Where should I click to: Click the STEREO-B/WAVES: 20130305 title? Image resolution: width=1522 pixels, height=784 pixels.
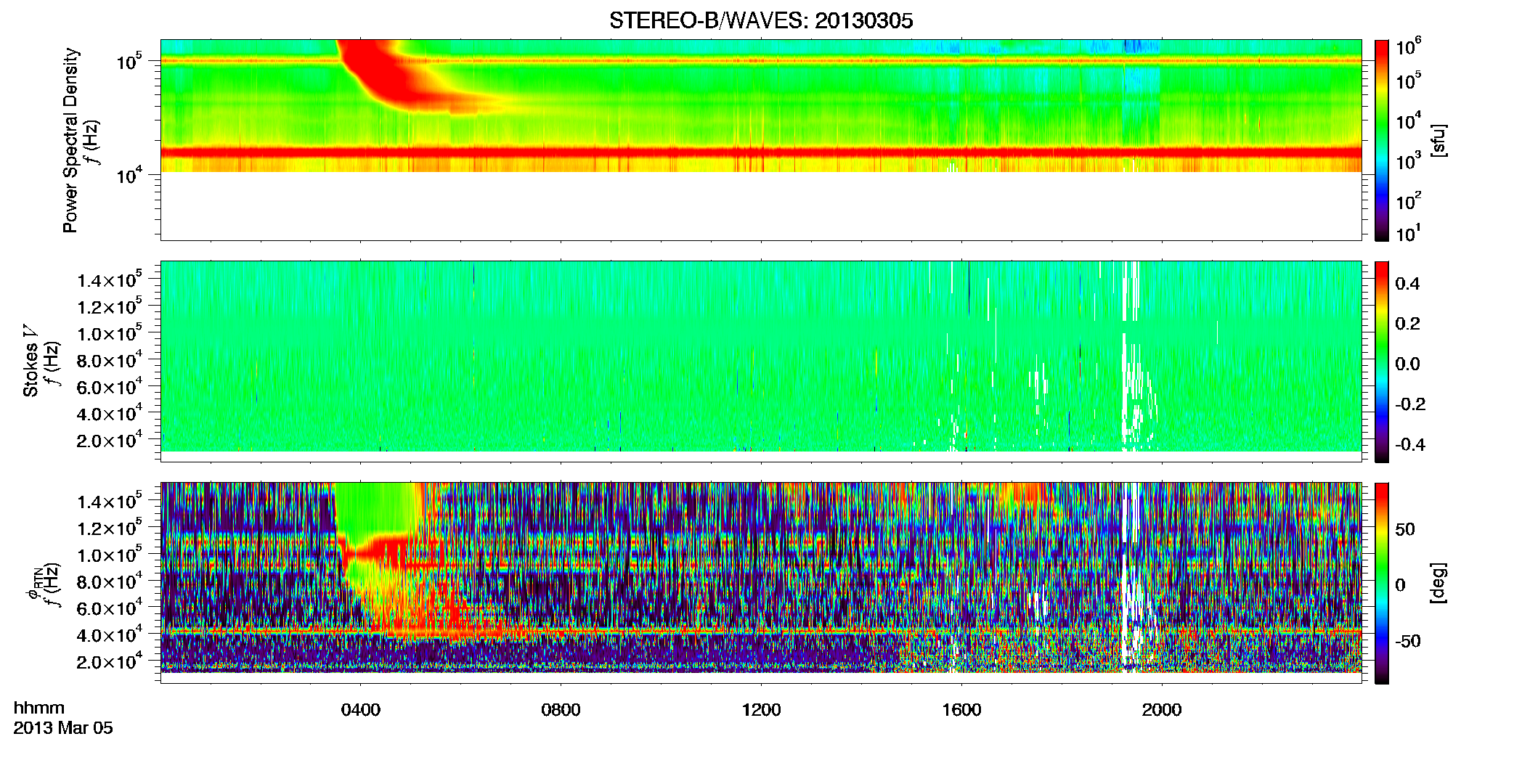point(761,20)
